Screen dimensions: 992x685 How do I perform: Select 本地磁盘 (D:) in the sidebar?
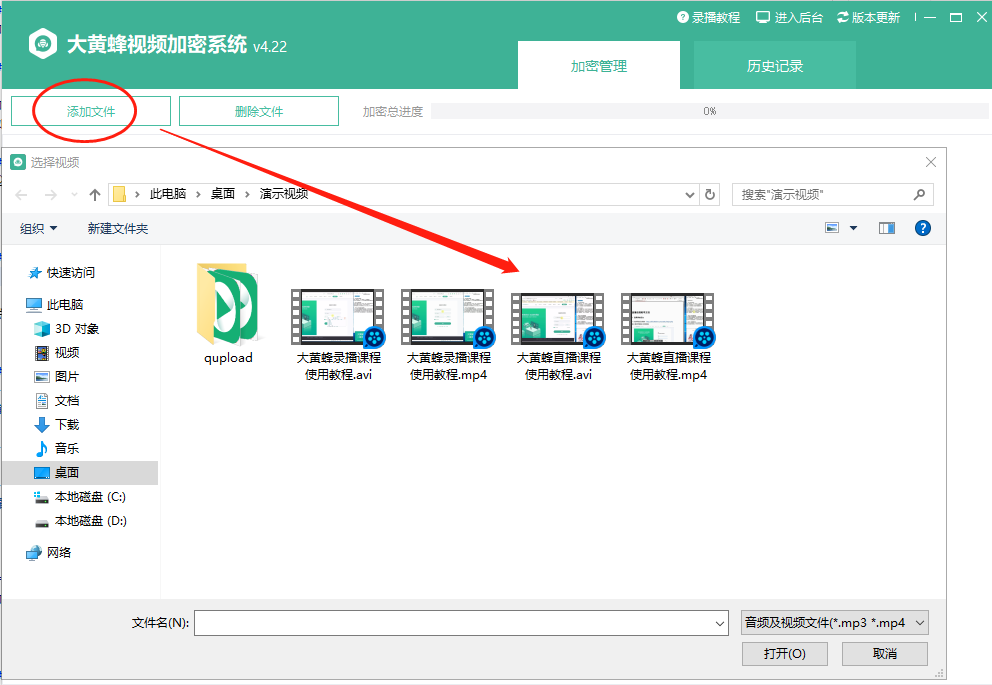tap(90, 521)
